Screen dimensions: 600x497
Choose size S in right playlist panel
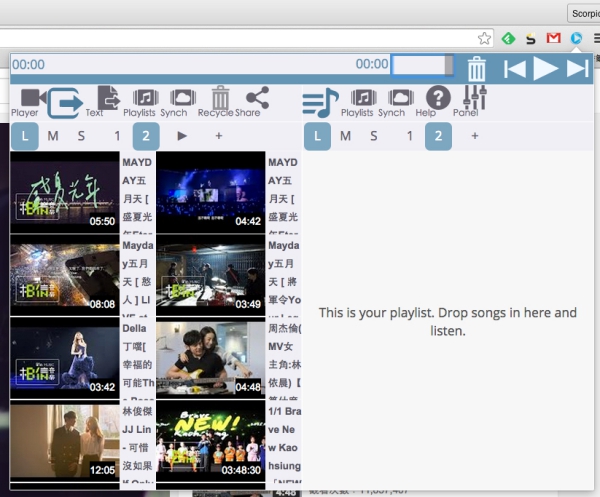click(x=374, y=135)
